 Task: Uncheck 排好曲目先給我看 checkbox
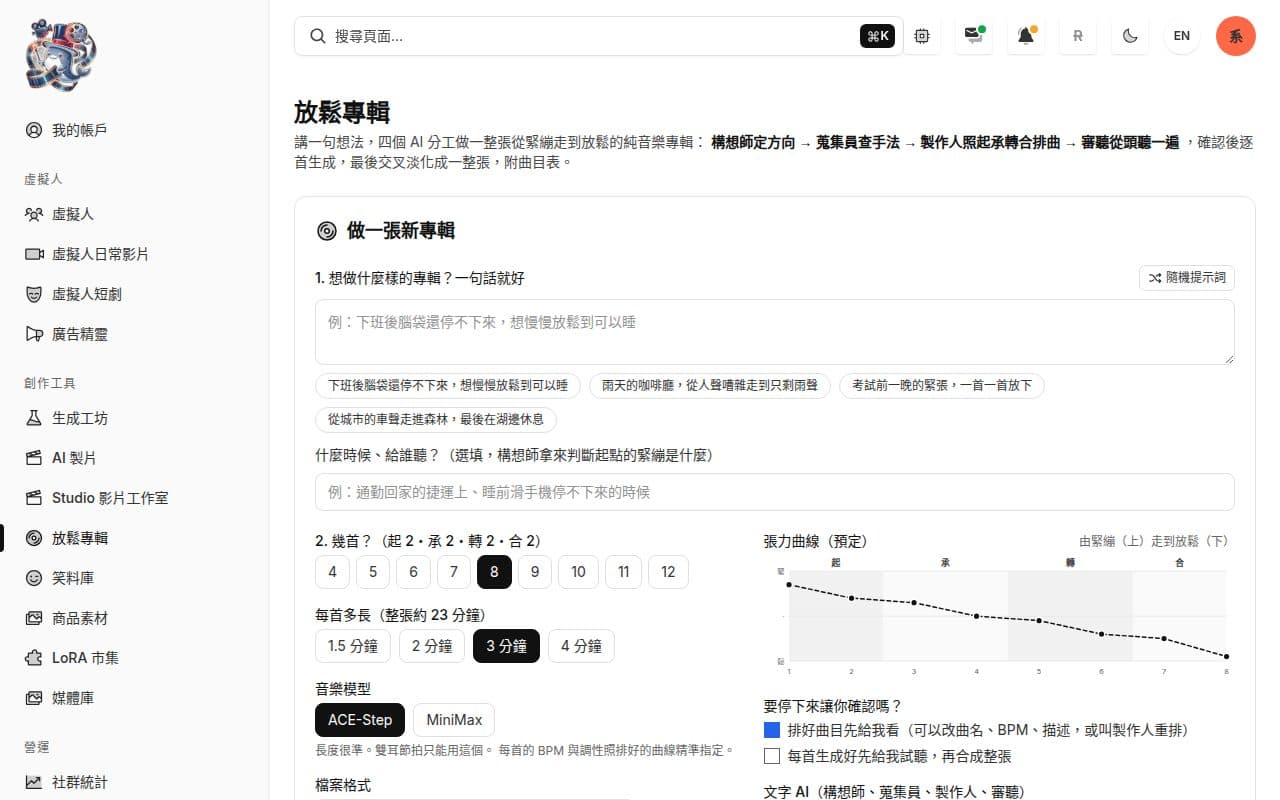[x=771, y=730]
